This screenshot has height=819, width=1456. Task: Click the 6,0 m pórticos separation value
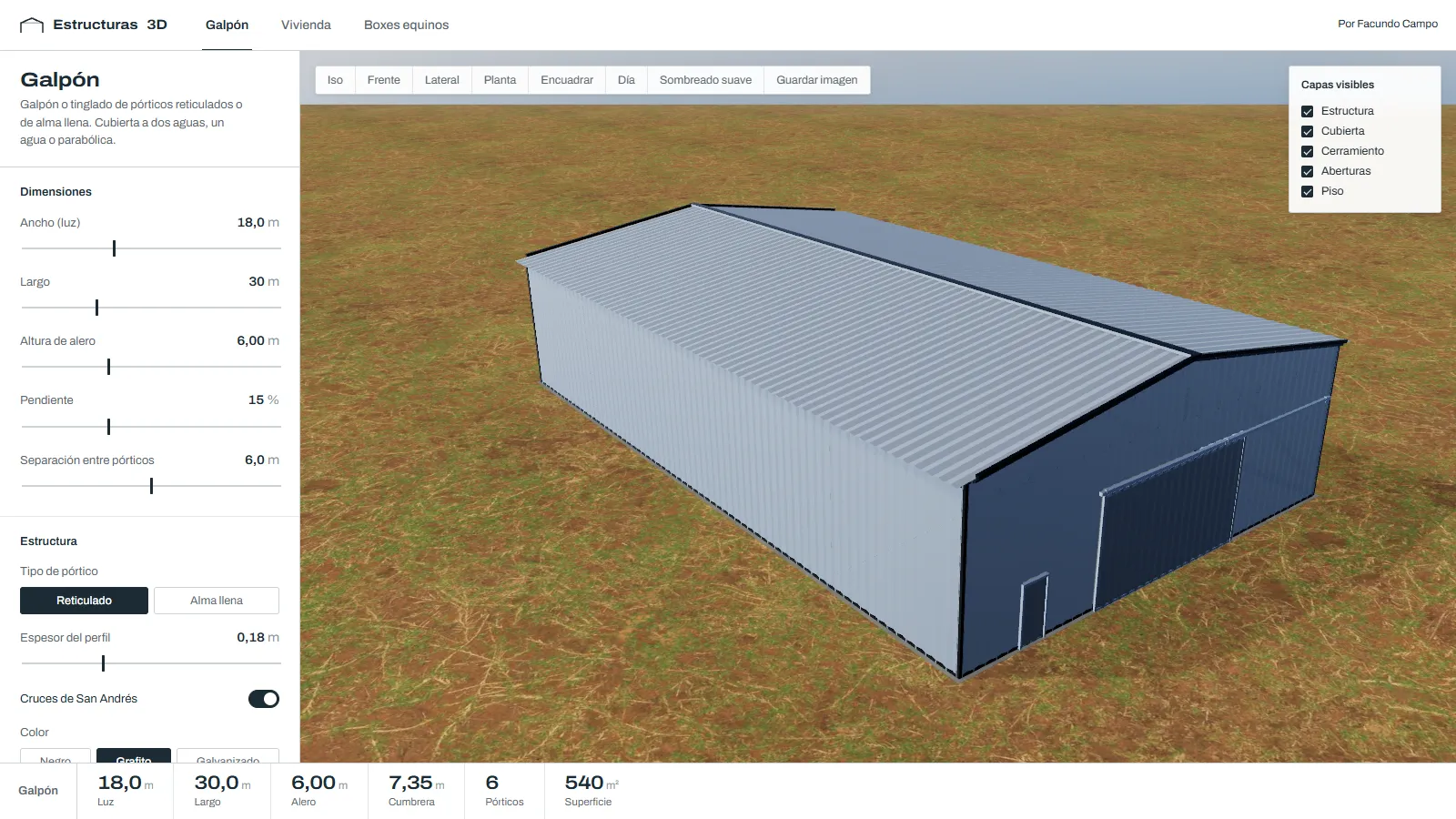pos(261,460)
